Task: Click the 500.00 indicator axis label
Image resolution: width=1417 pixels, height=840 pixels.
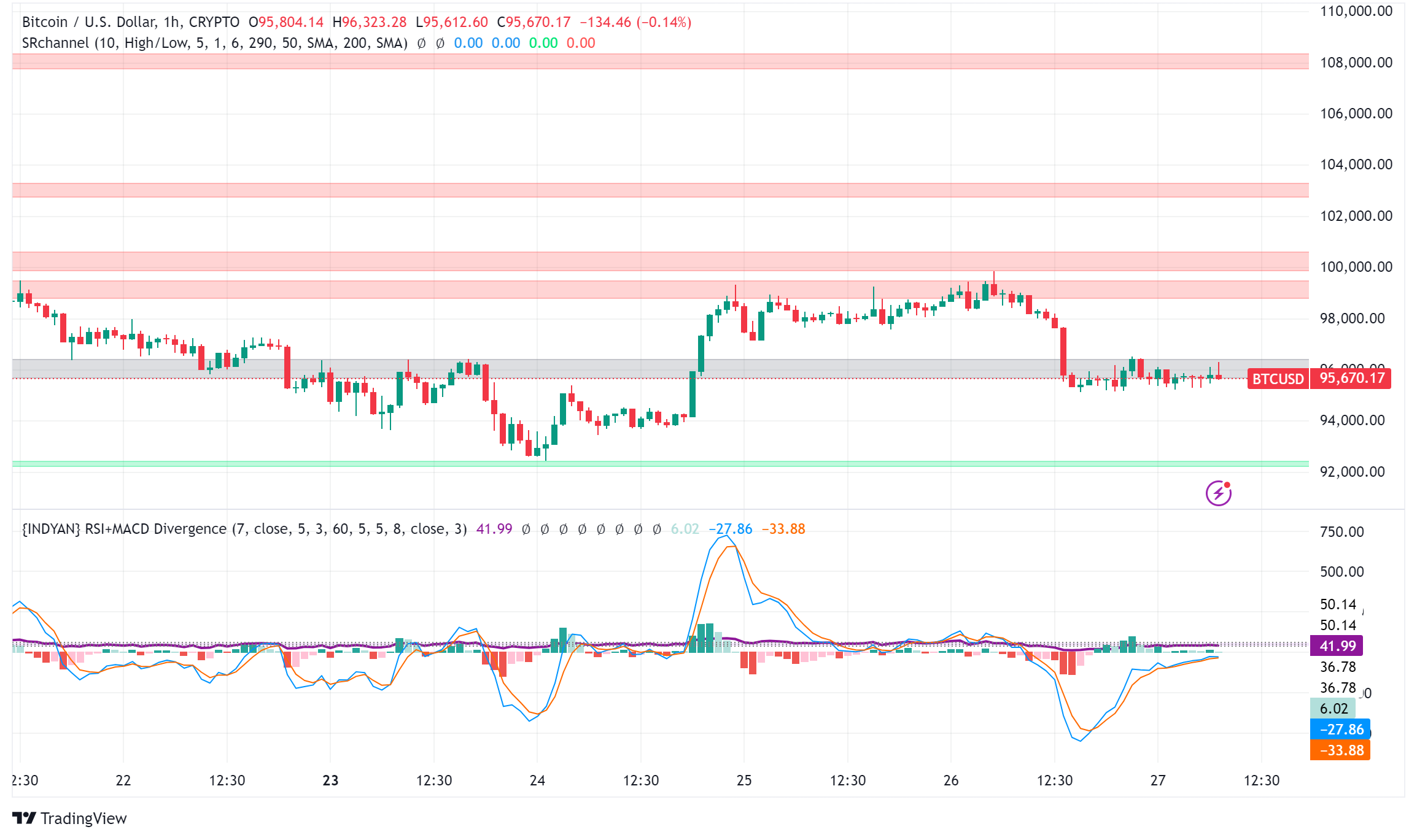Action: 1341,572
